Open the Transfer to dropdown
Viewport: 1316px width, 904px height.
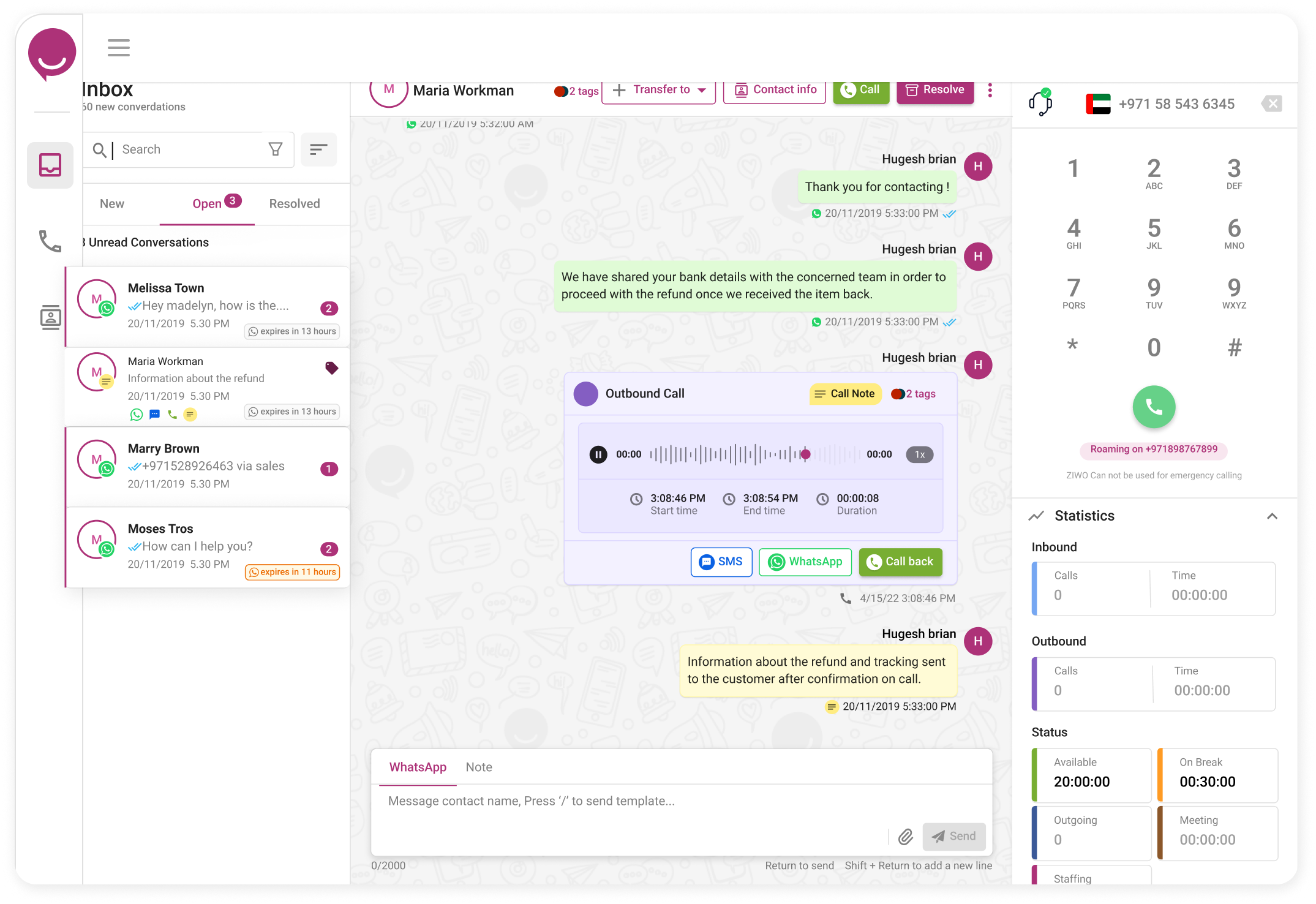(658, 91)
